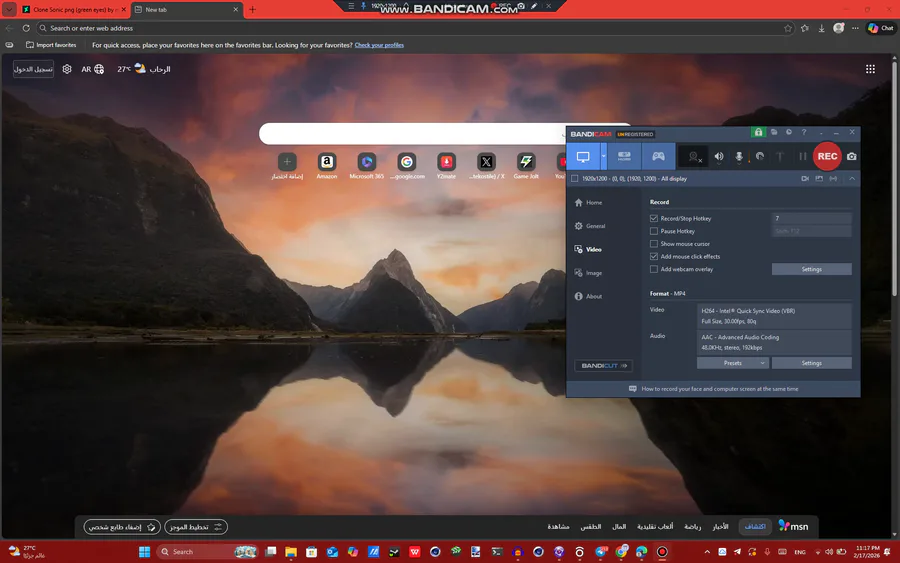The height and width of the screenshot is (563, 900).
Task: Click Import favorites button
Action: [51, 45]
